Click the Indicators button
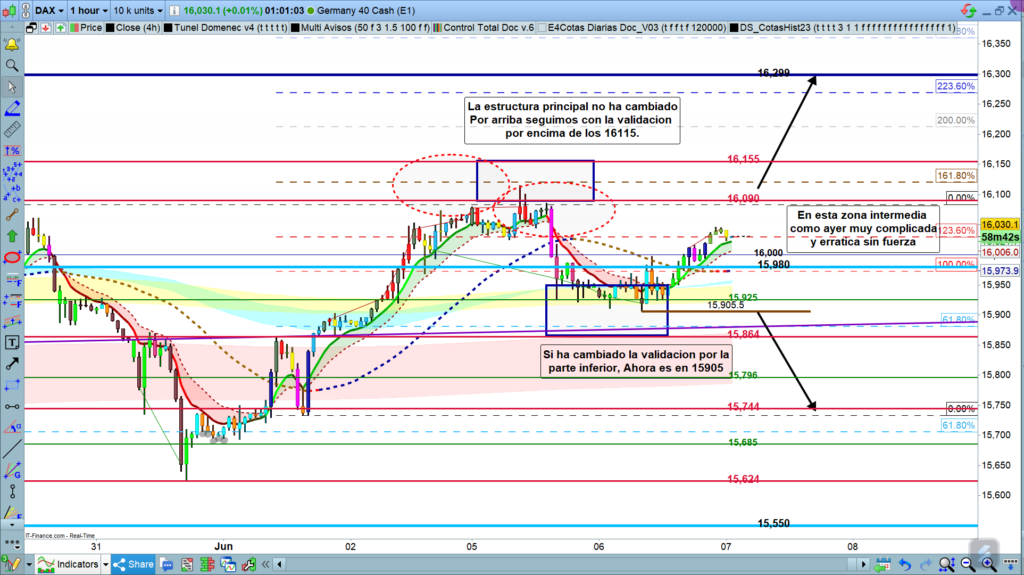The width and height of the screenshot is (1024, 575). [69, 564]
